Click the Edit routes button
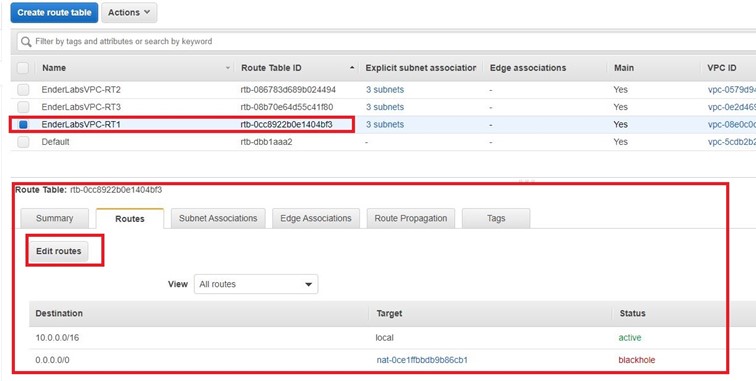The width and height of the screenshot is (756, 381). point(59,251)
